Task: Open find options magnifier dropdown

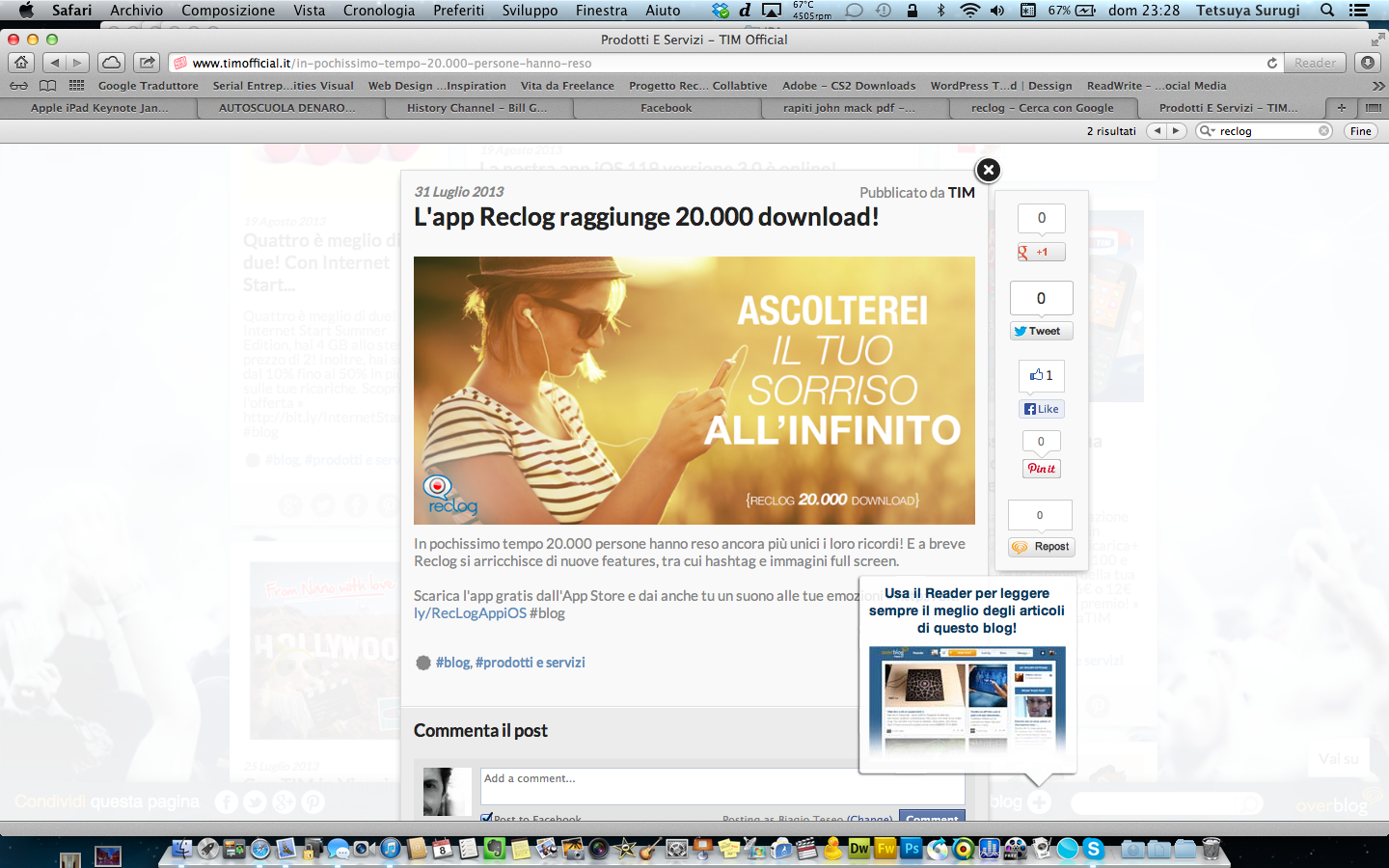Action: click(1207, 131)
